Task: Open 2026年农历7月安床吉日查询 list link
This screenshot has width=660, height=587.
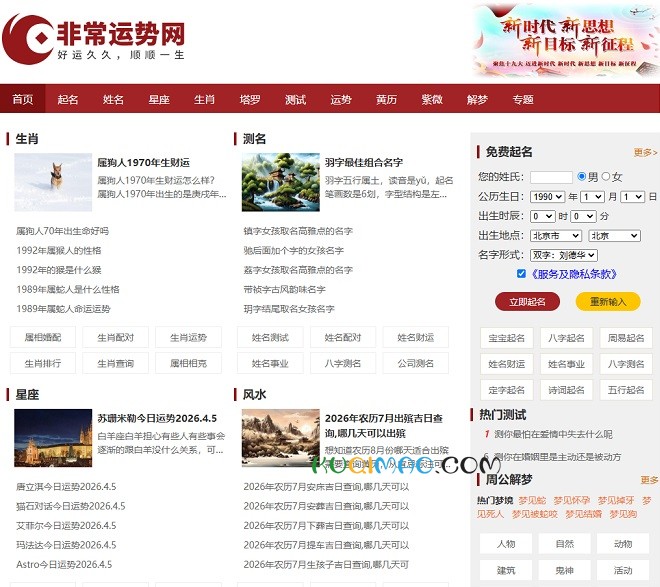Action: (x=326, y=487)
